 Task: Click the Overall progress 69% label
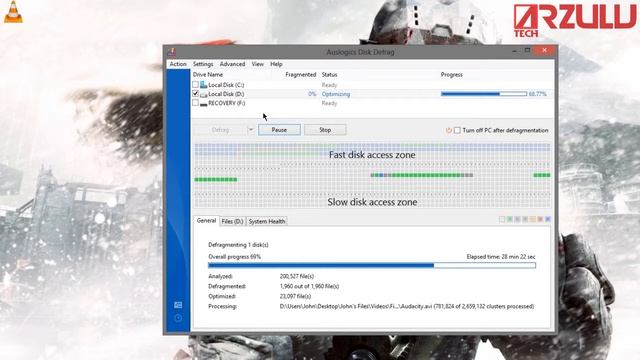click(x=234, y=257)
